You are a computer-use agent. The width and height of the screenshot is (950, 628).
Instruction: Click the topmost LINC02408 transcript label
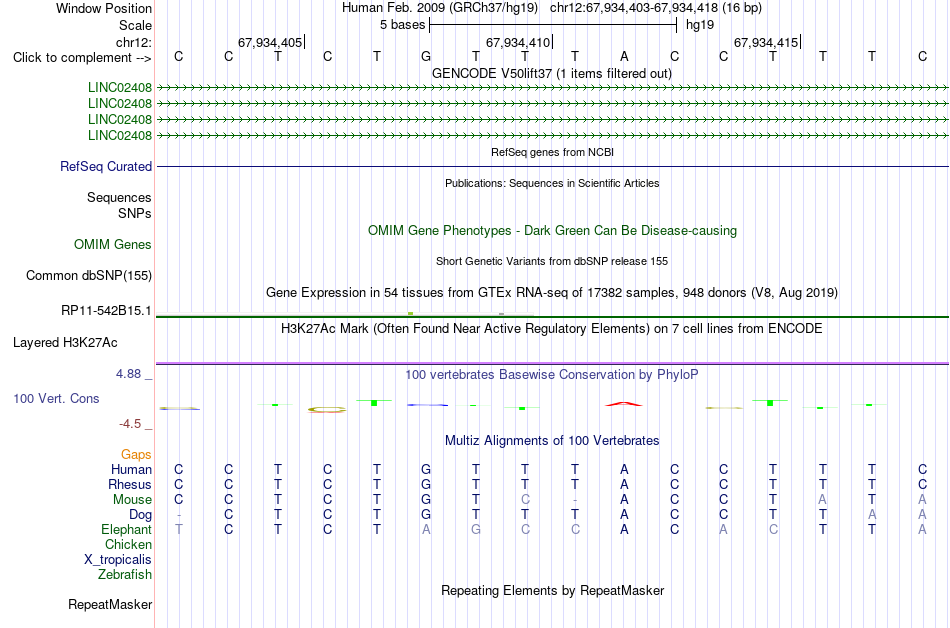click(120, 88)
